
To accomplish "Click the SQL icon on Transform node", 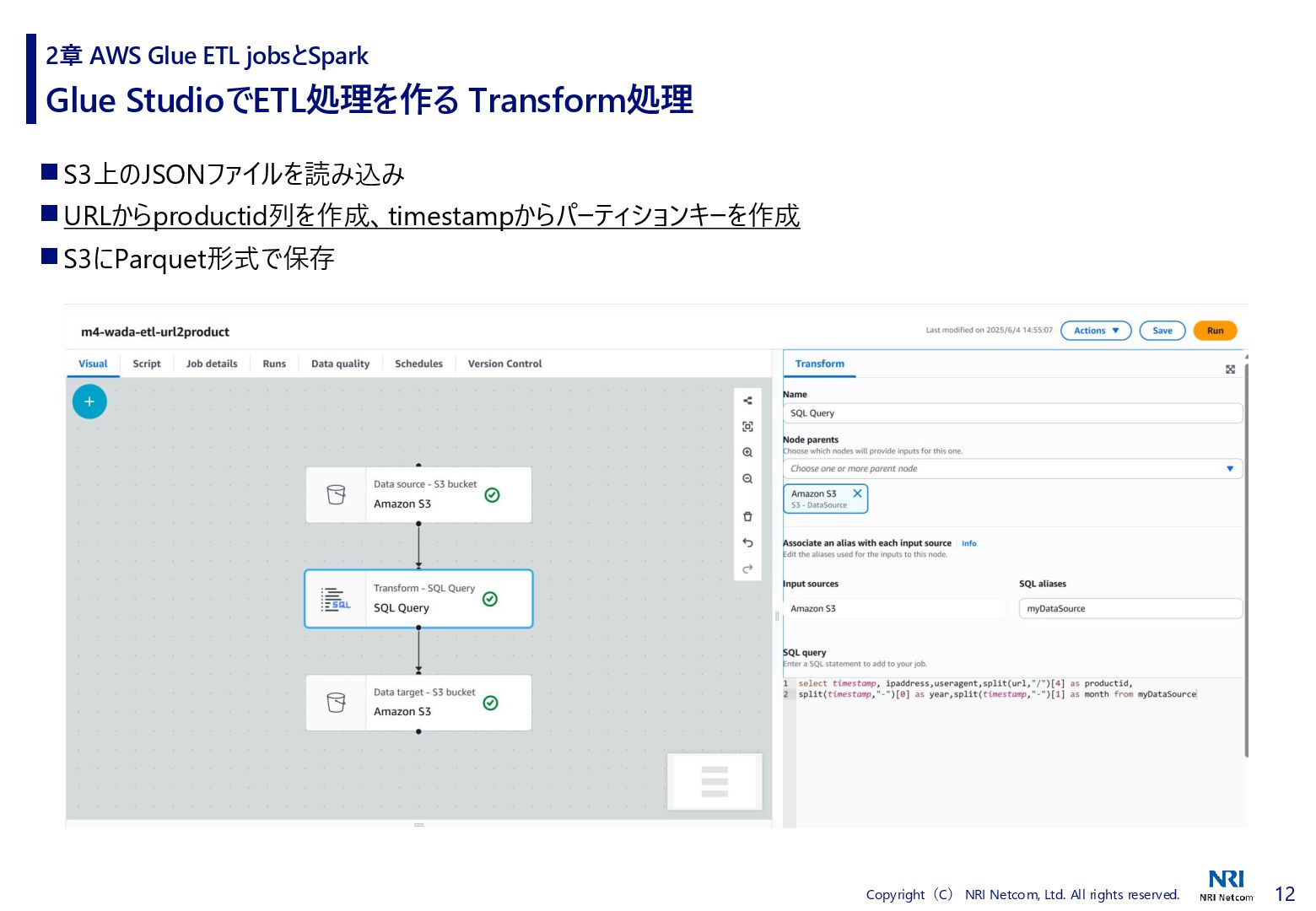I will (336, 599).
